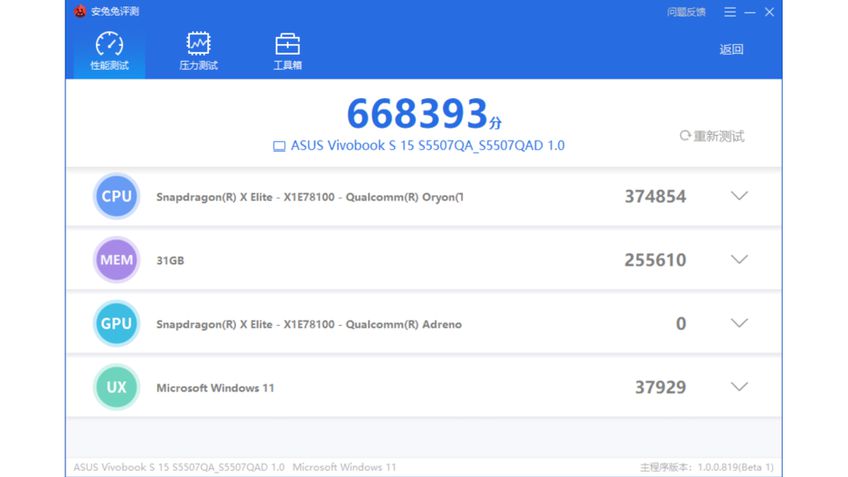Open the 问题反馈 feedback link
This screenshot has width=848, height=477.
point(686,12)
